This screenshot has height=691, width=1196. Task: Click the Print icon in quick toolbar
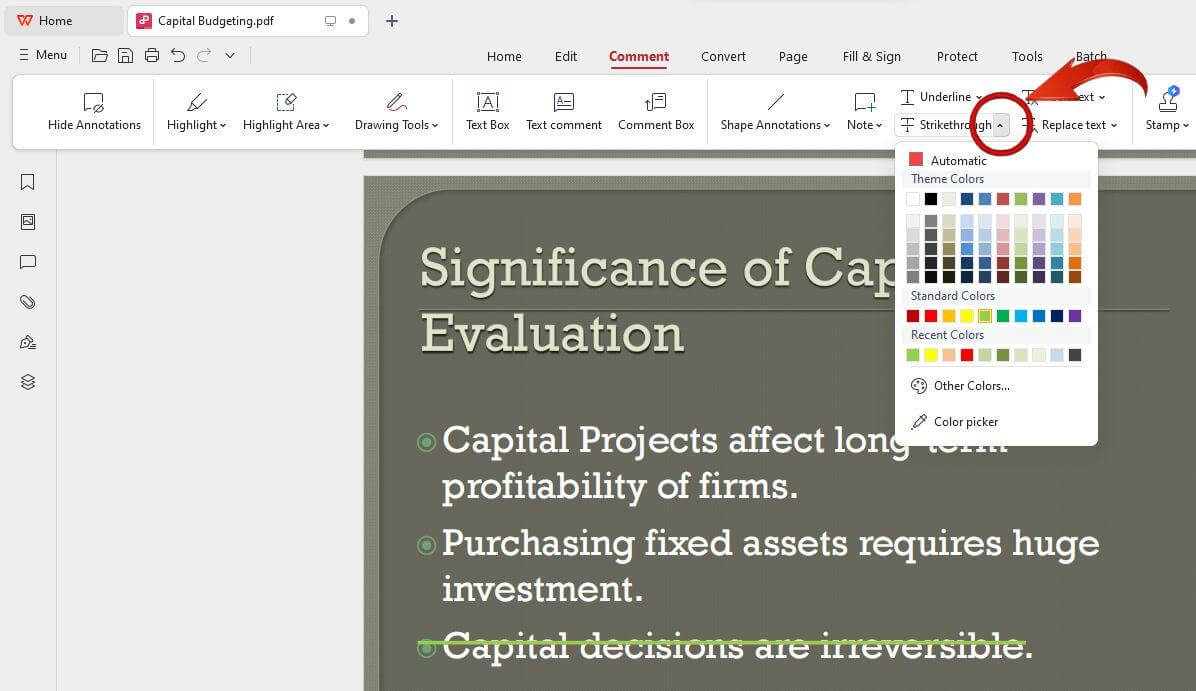point(152,55)
